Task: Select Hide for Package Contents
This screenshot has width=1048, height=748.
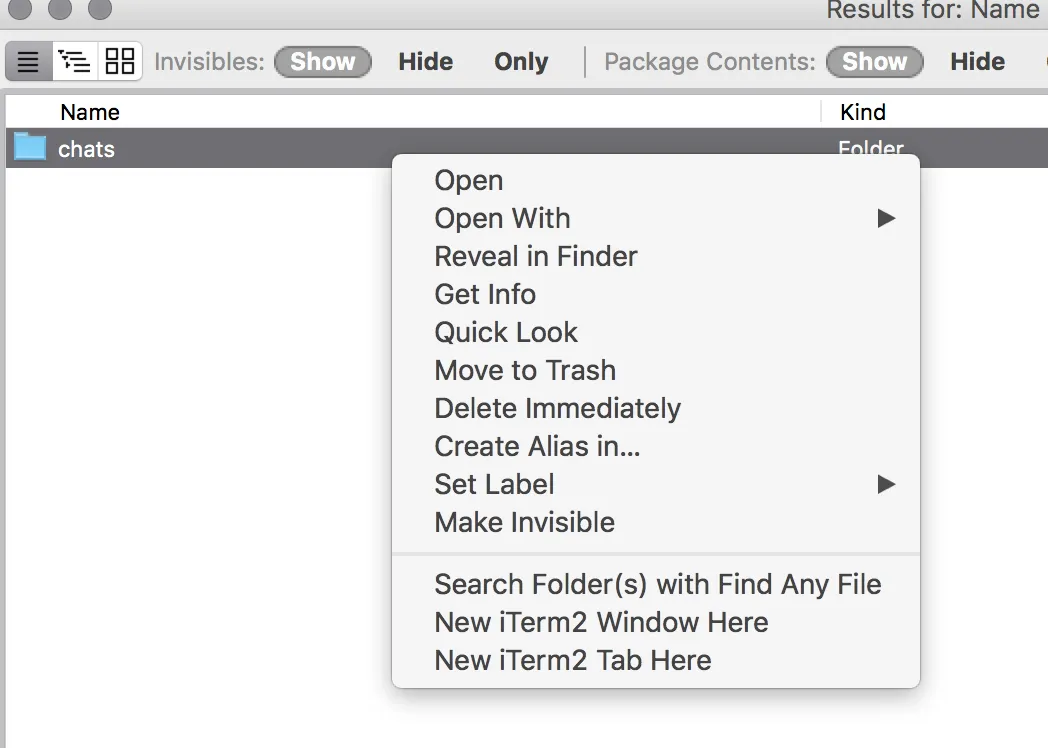Action: [977, 62]
